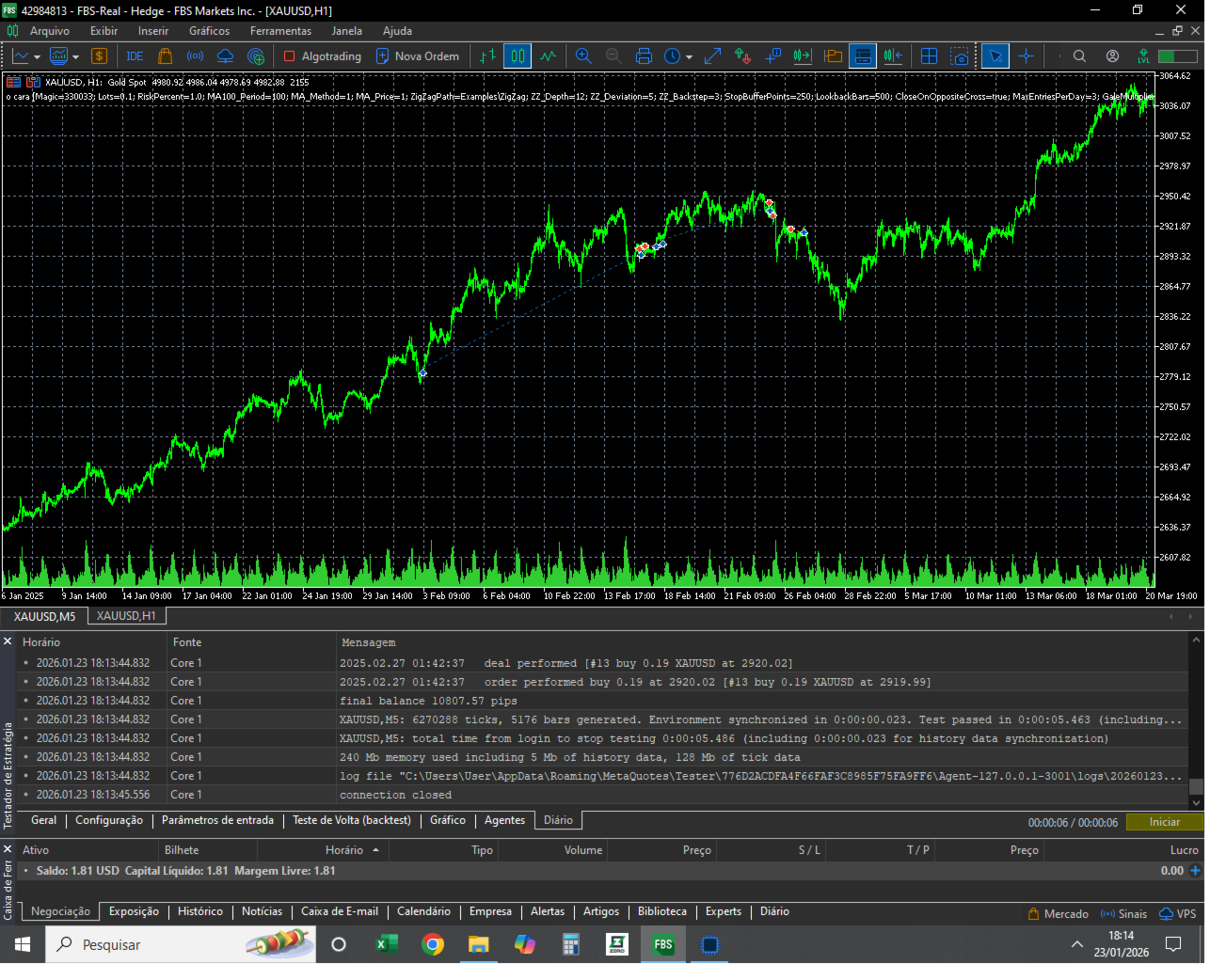The height and width of the screenshot is (980, 1210).
Task: Expand the timeframe clock dropdown
Action: tap(689, 57)
